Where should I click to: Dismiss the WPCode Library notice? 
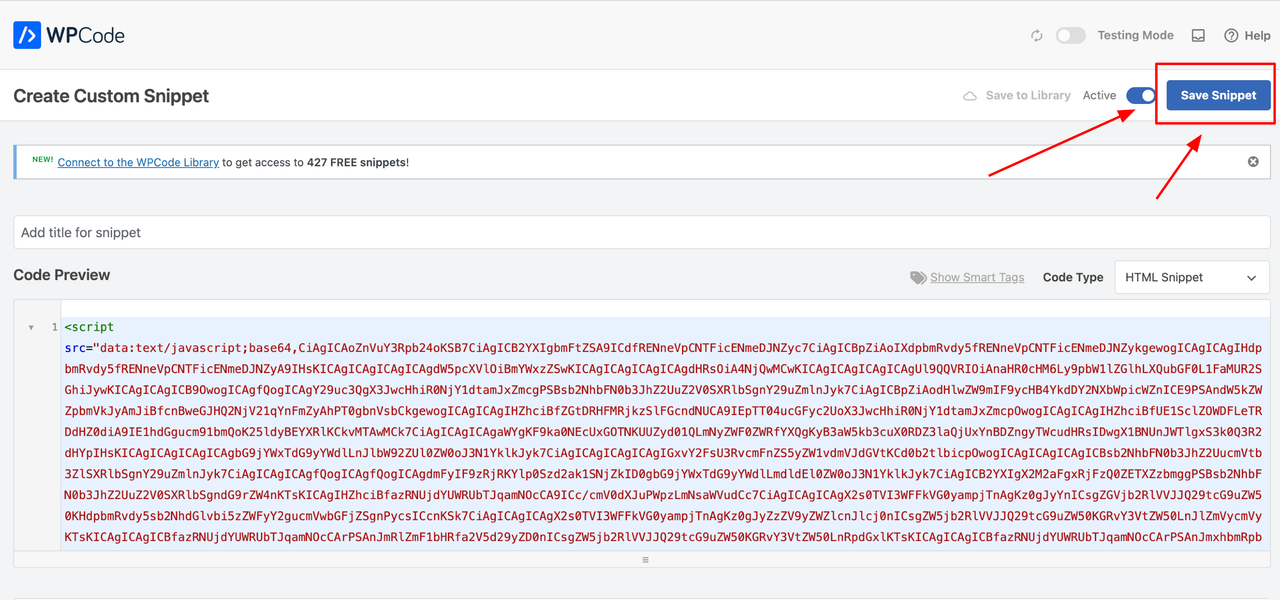click(x=1253, y=162)
